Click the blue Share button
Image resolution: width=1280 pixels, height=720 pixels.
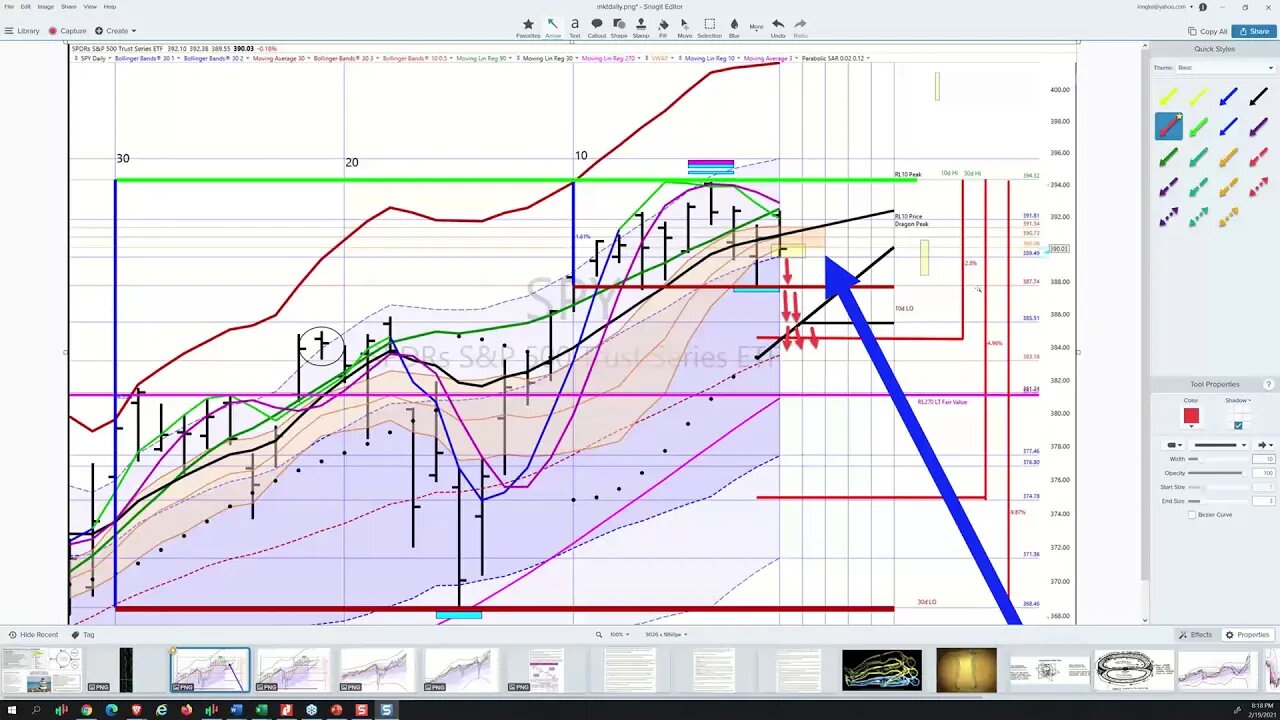click(1254, 31)
